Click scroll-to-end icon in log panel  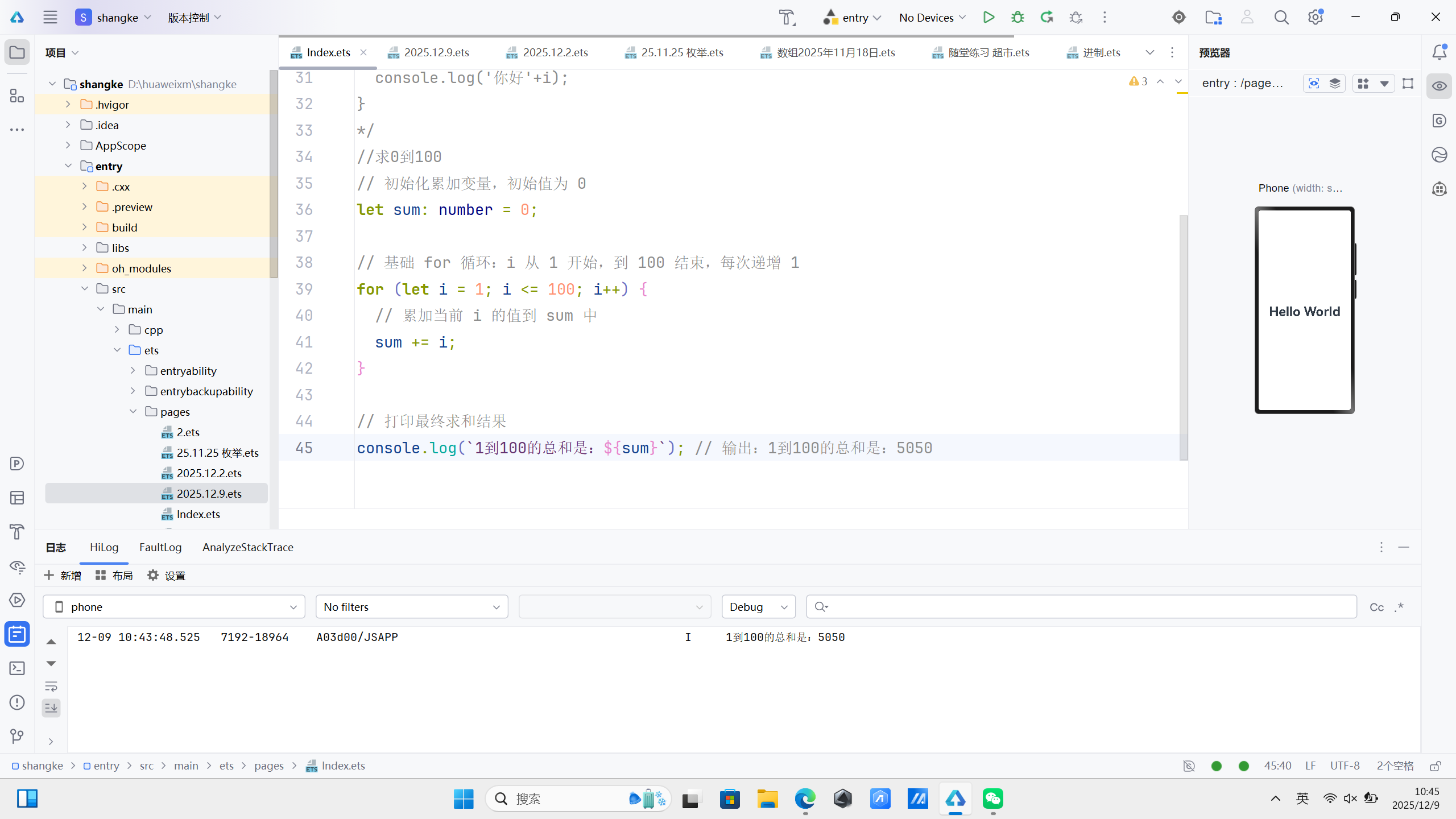(51, 708)
